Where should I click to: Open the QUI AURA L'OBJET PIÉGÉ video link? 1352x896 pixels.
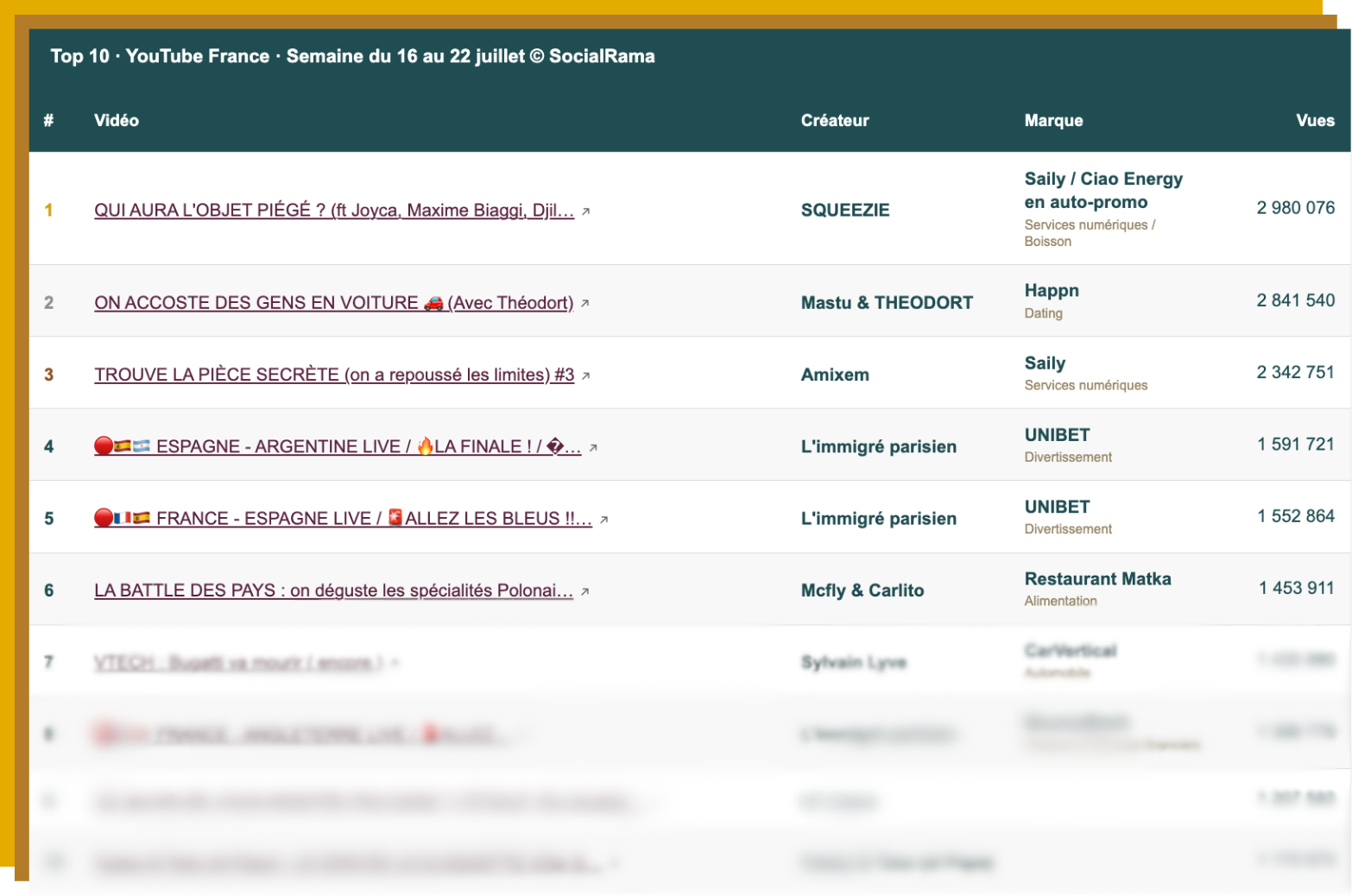(x=334, y=210)
